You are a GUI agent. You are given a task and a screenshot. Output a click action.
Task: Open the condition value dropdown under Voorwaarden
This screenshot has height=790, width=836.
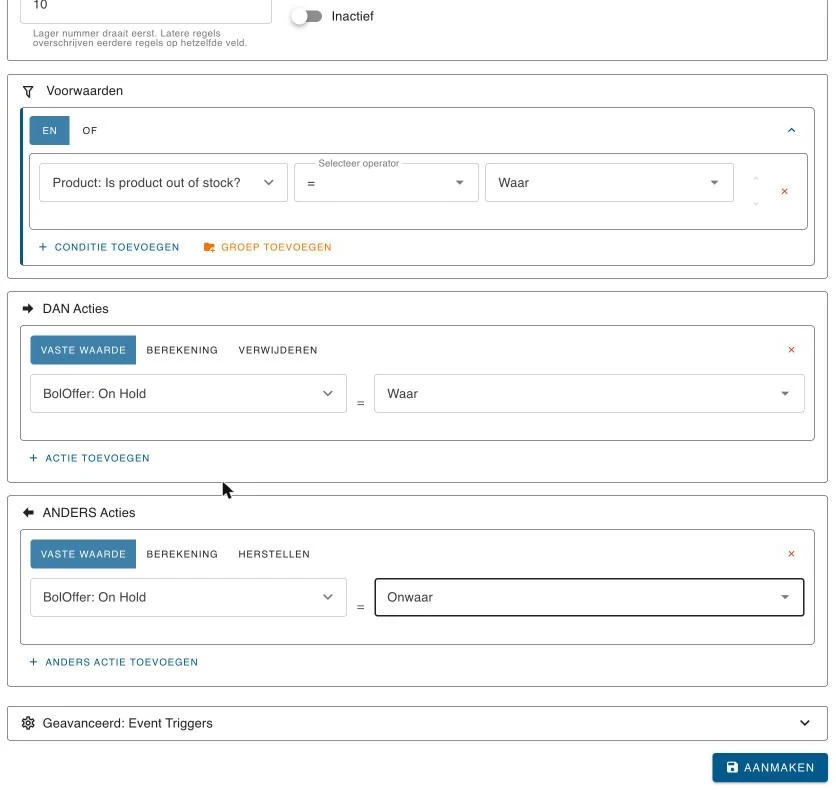(x=609, y=183)
